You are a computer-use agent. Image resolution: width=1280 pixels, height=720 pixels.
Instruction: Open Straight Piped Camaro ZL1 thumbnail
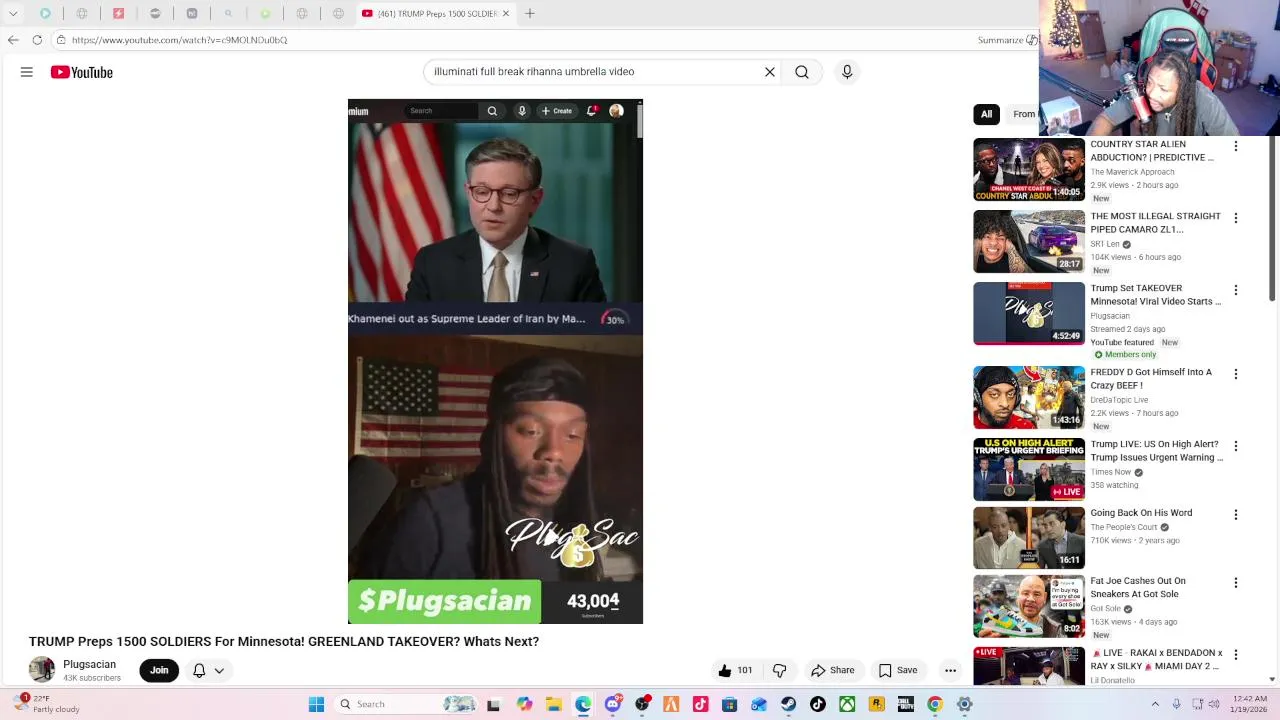[1029, 242]
